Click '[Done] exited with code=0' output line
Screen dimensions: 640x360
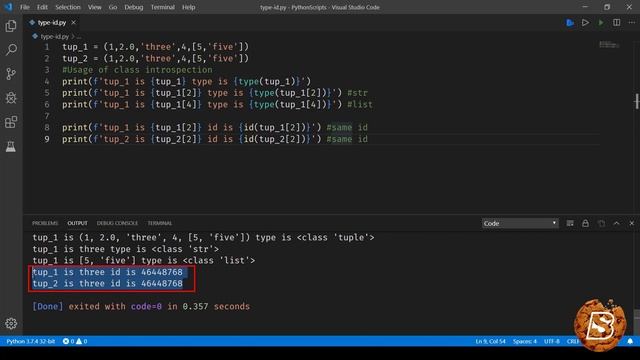(x=141, y=307)
